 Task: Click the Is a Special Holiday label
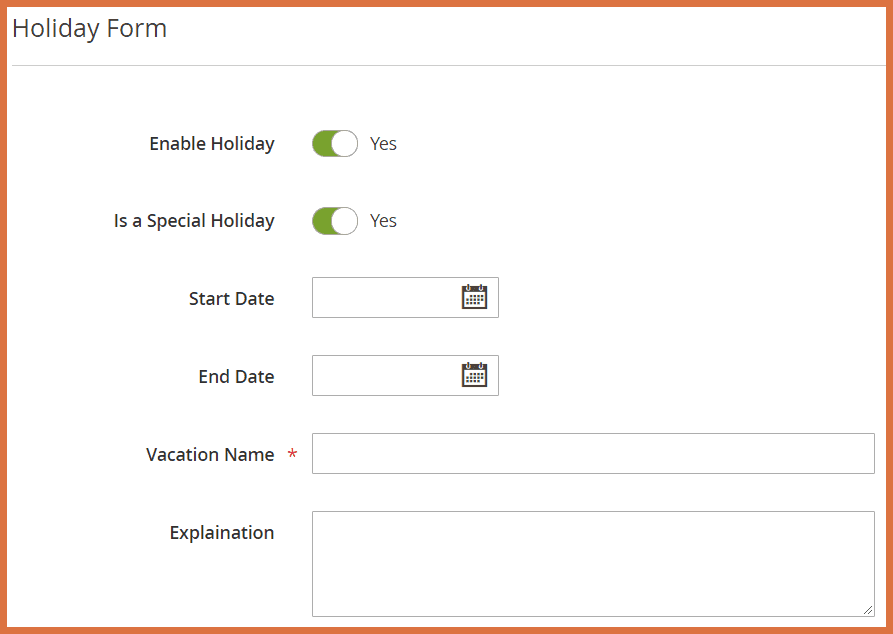tap(194, 220)
